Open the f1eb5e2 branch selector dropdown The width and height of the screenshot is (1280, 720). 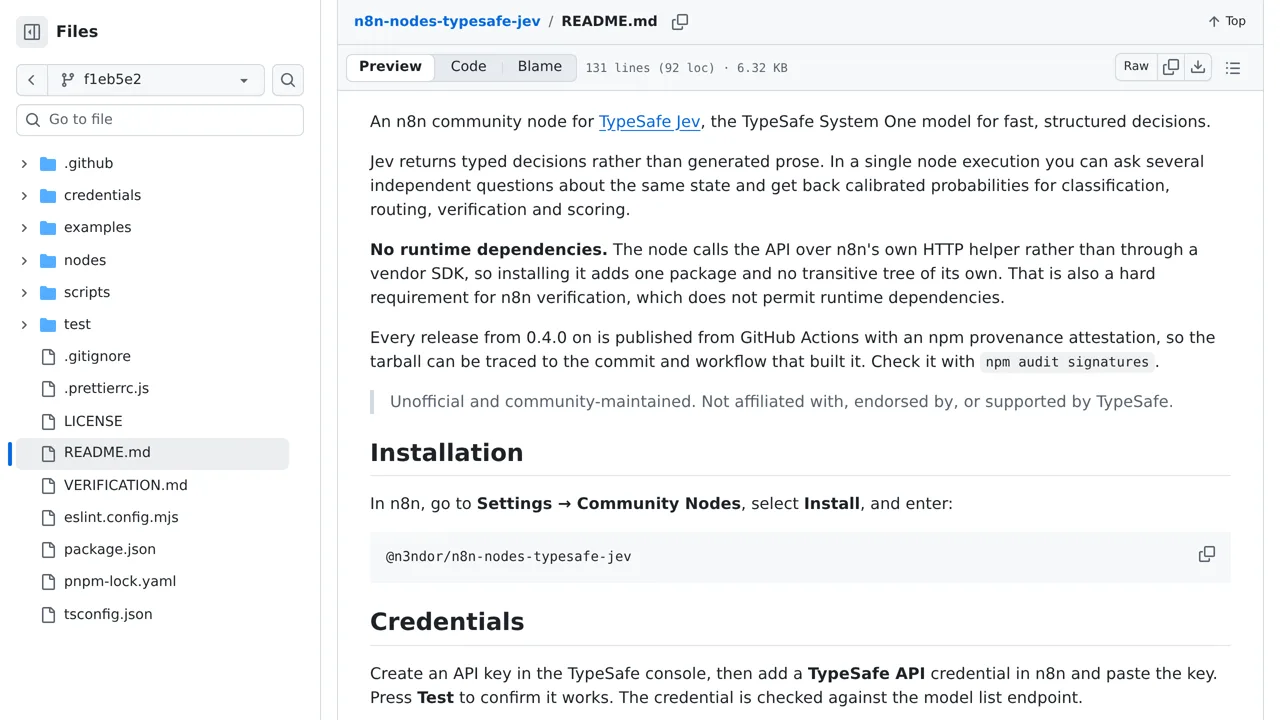[155, 80]
